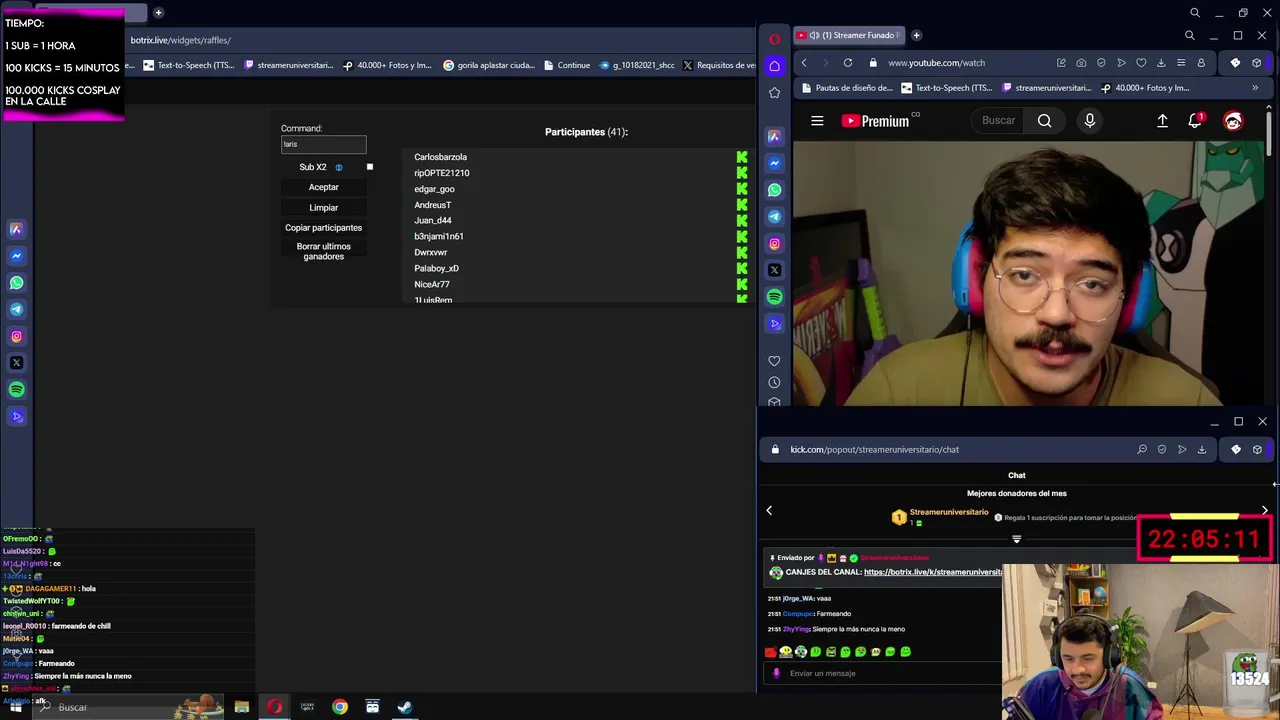This screenshot has width=1280, height=720.
Task: Add new tab in YouTube window
Action: point(916,35)
